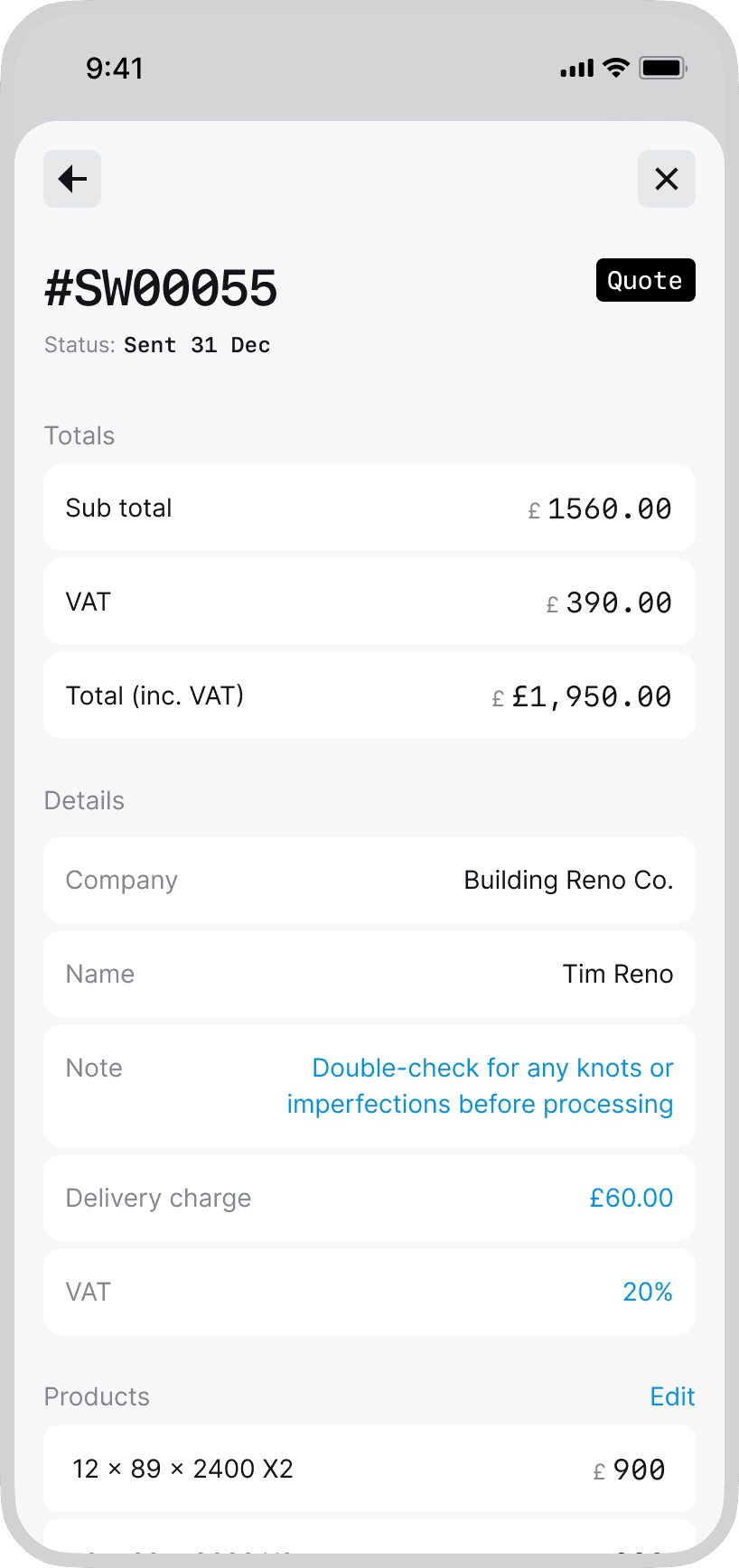
Task: Select the Sub total row
Action: tap(369, 508)
